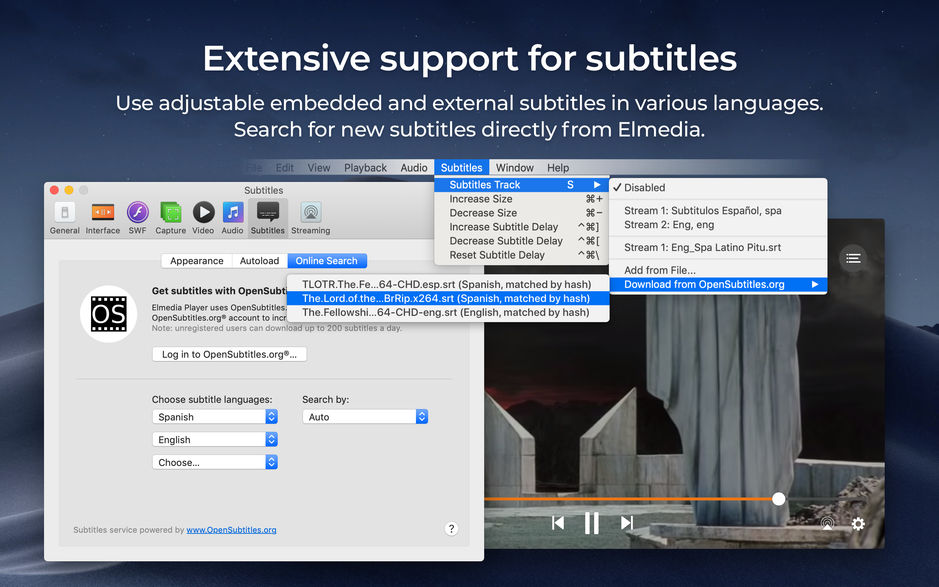
Task: Expand the Choose... language dropdown
Action: click(214, 462)
